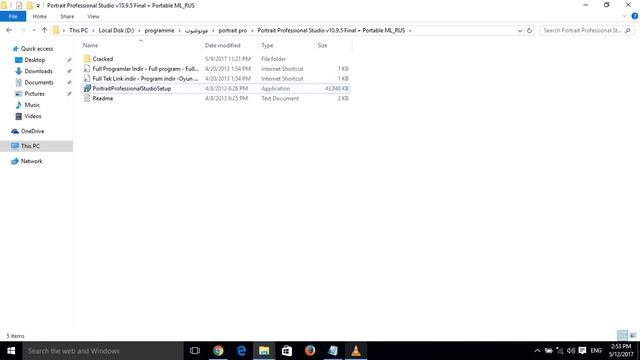Switch to Large icons view
The image size is (640, 360).
(x=633, y=336)
